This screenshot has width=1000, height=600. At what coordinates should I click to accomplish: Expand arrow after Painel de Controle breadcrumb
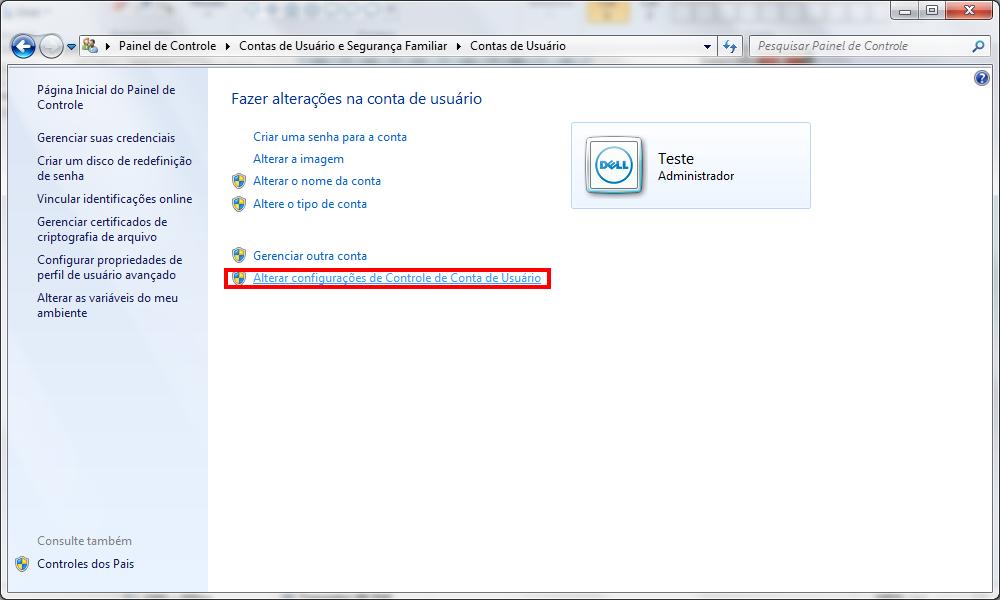coord(228,46)
